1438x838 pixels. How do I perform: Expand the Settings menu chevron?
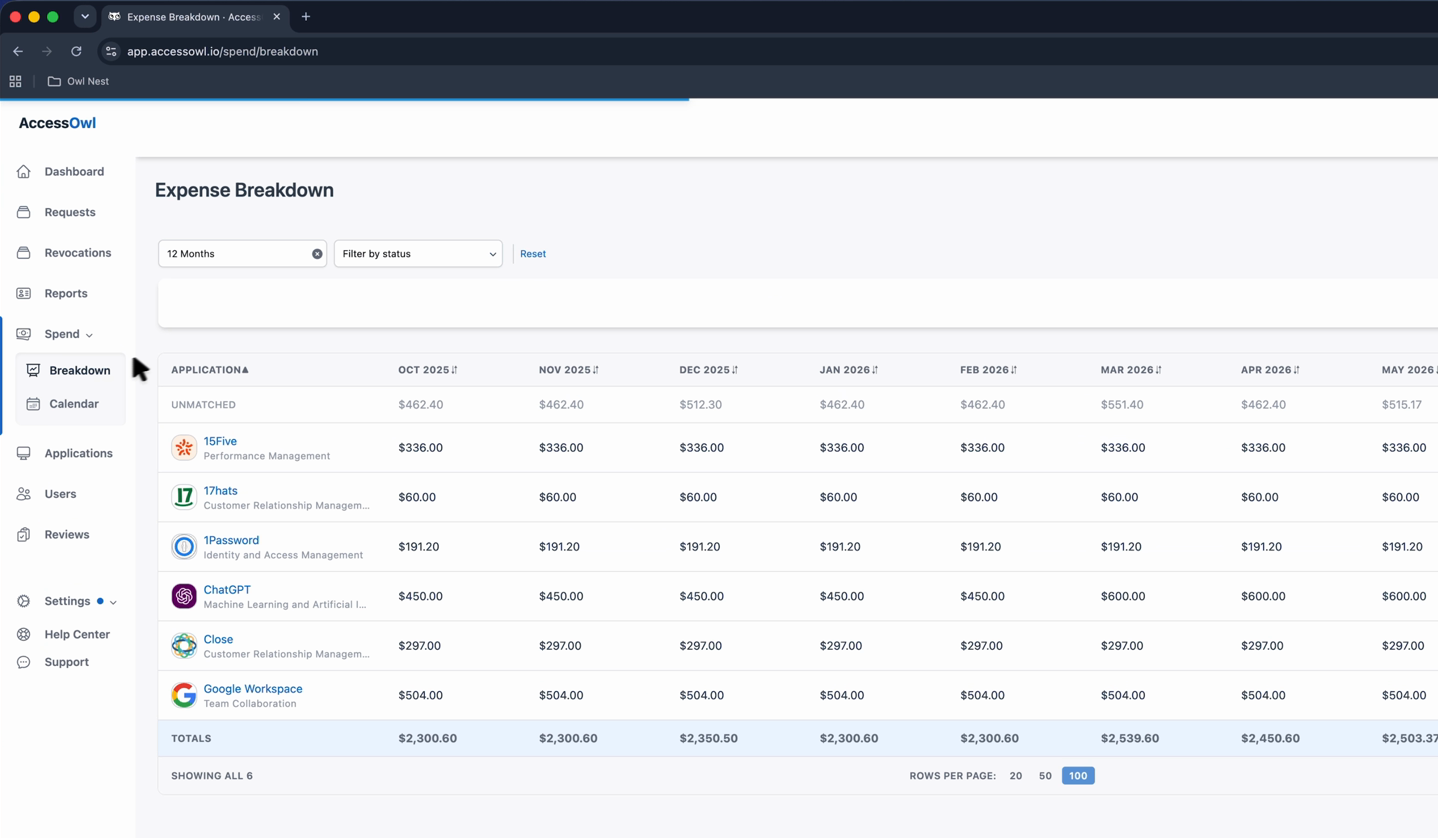tap(113, 602)
